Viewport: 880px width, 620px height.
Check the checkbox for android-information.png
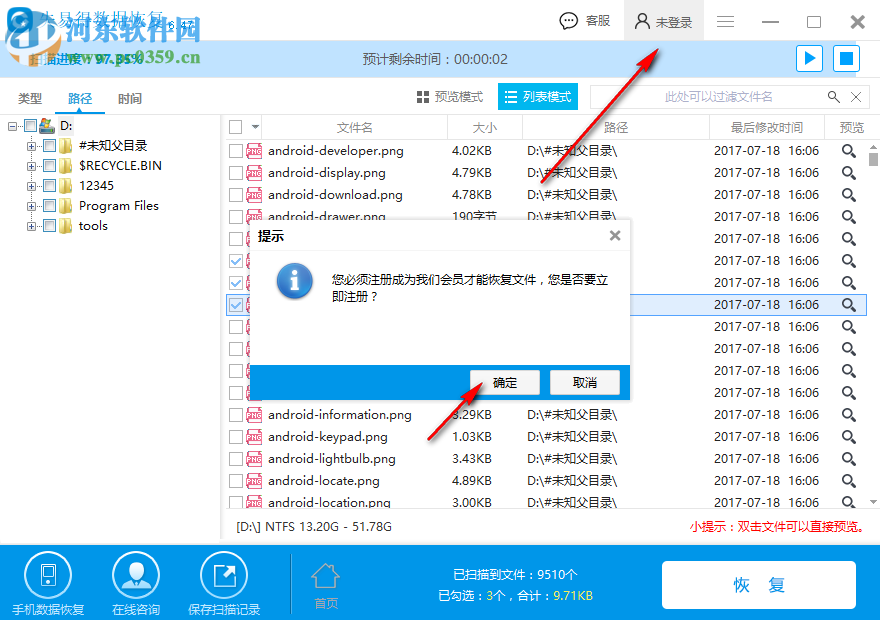coord(237,414)
